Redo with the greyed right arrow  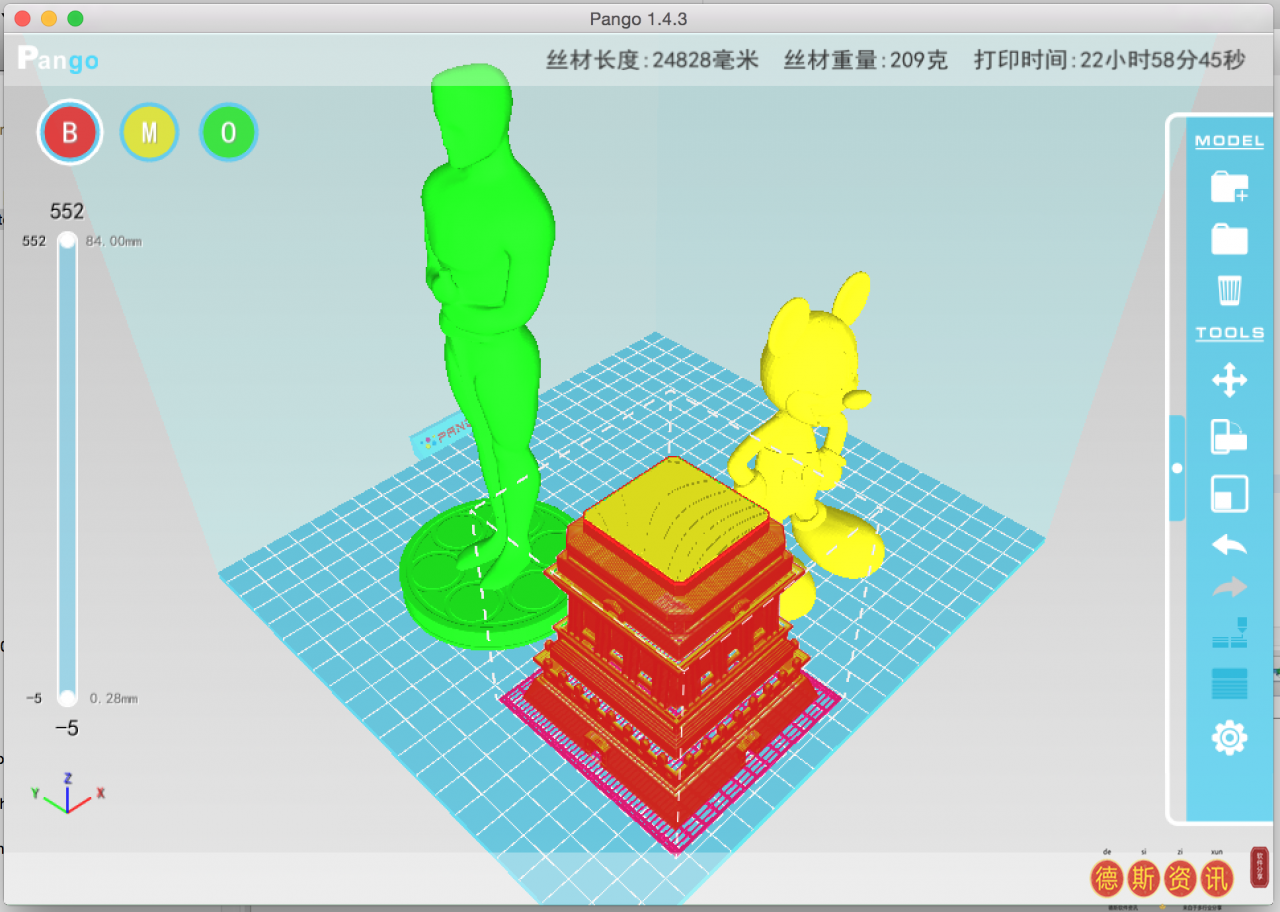point(1229,588)
